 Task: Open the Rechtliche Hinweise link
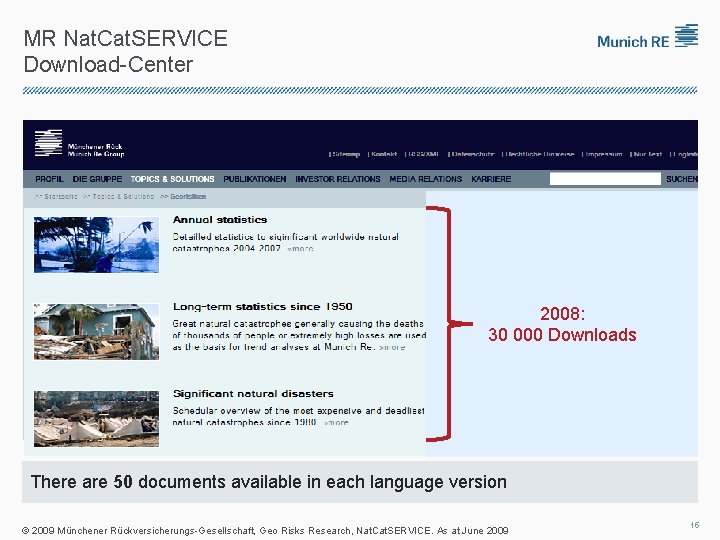pos(540,154)
